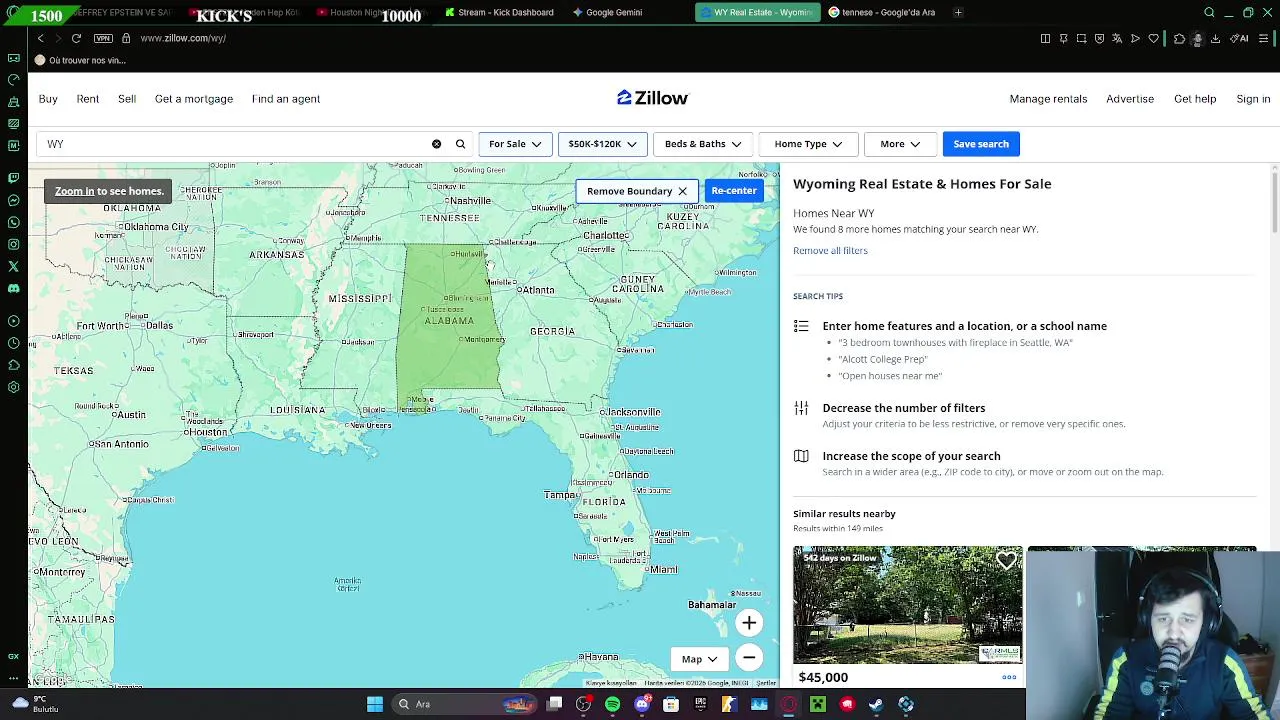
Task: Expand the Home Type filter
Action: [808, 144]
